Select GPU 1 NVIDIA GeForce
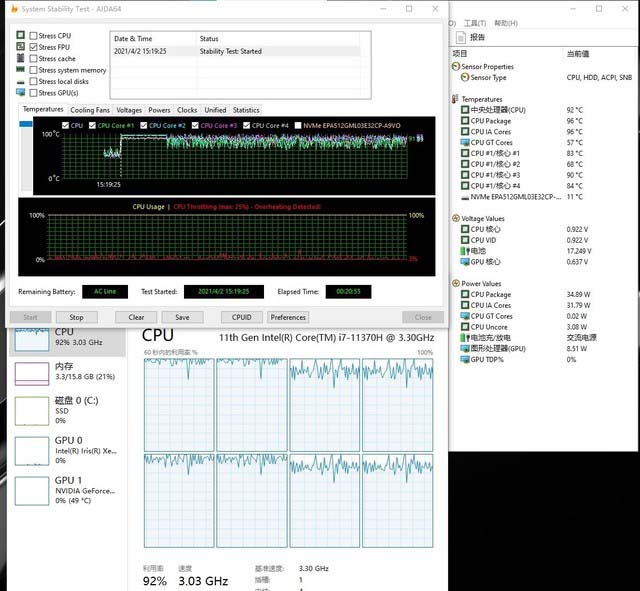 (67, 490)
